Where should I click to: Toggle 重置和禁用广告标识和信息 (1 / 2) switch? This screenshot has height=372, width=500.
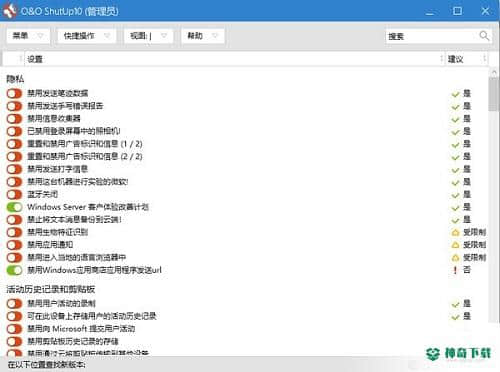click(x=14, y=144)
